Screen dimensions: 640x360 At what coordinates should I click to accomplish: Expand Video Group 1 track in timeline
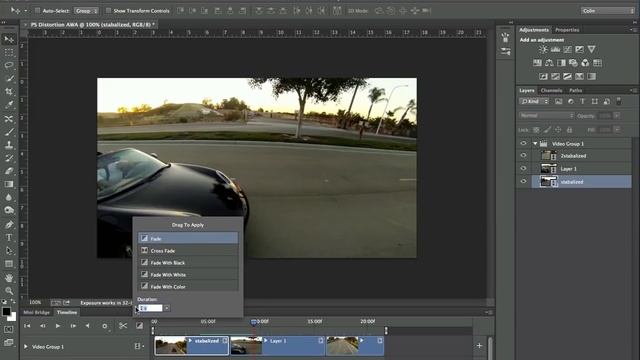[26, 347]
